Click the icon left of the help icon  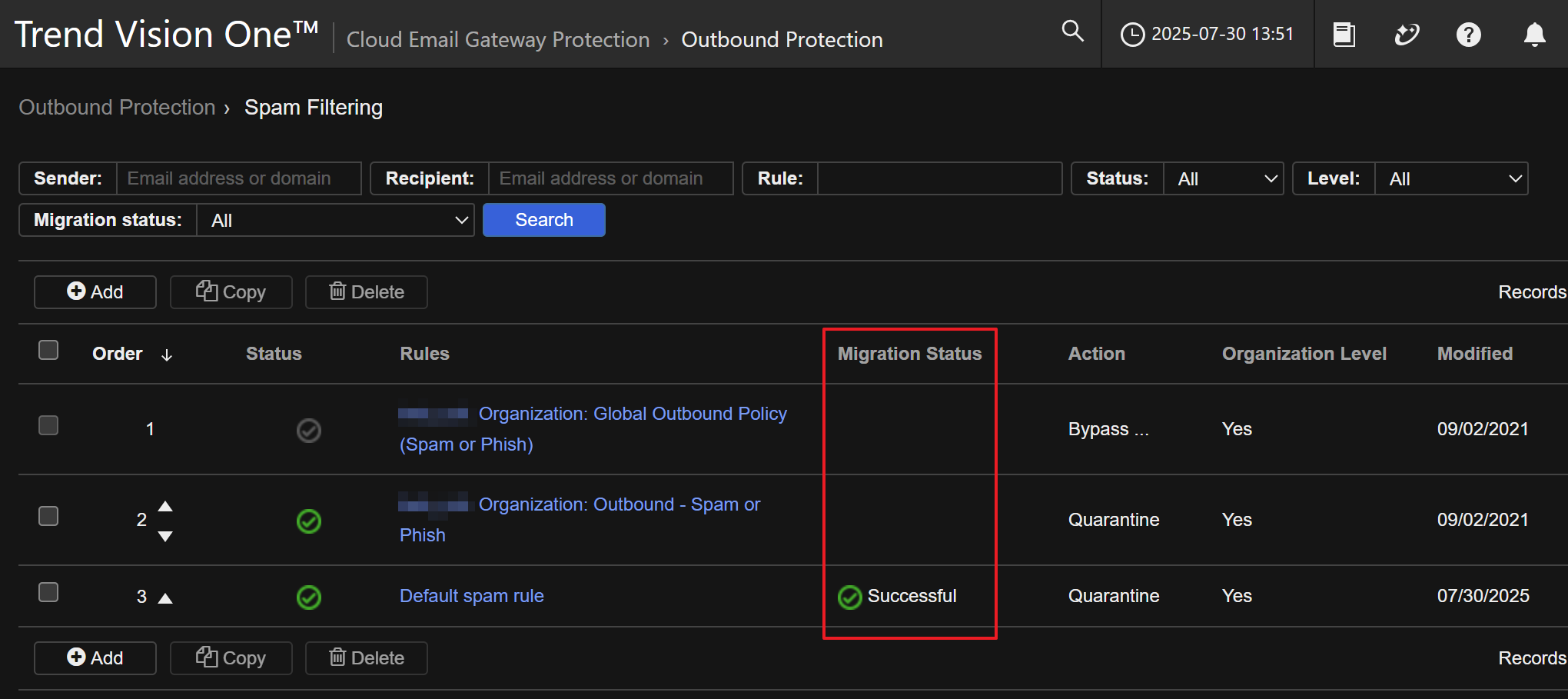pos(1406,35)
